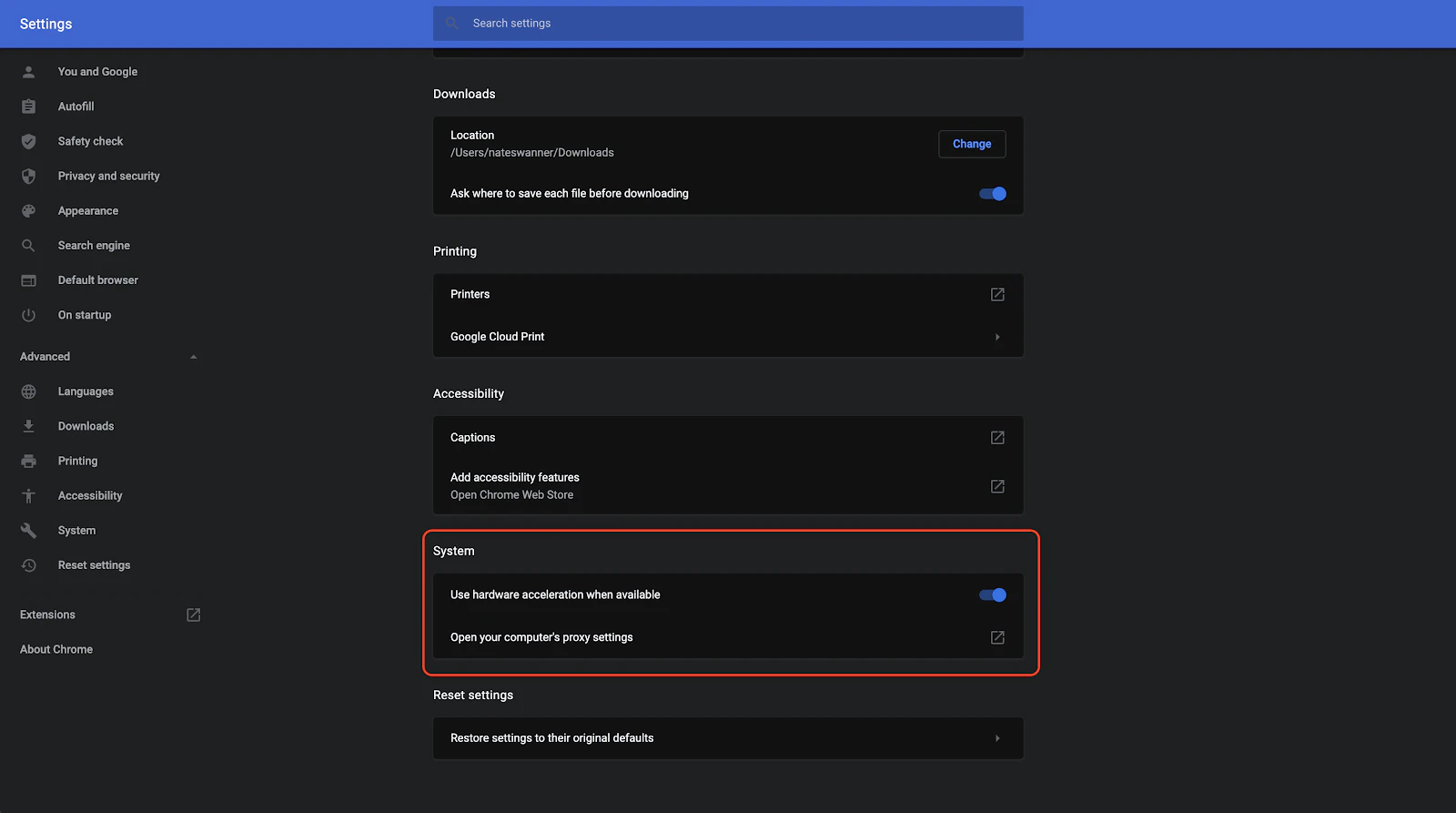
Task: Go to Languages in the sidebar
Action: tap(86, 391)
